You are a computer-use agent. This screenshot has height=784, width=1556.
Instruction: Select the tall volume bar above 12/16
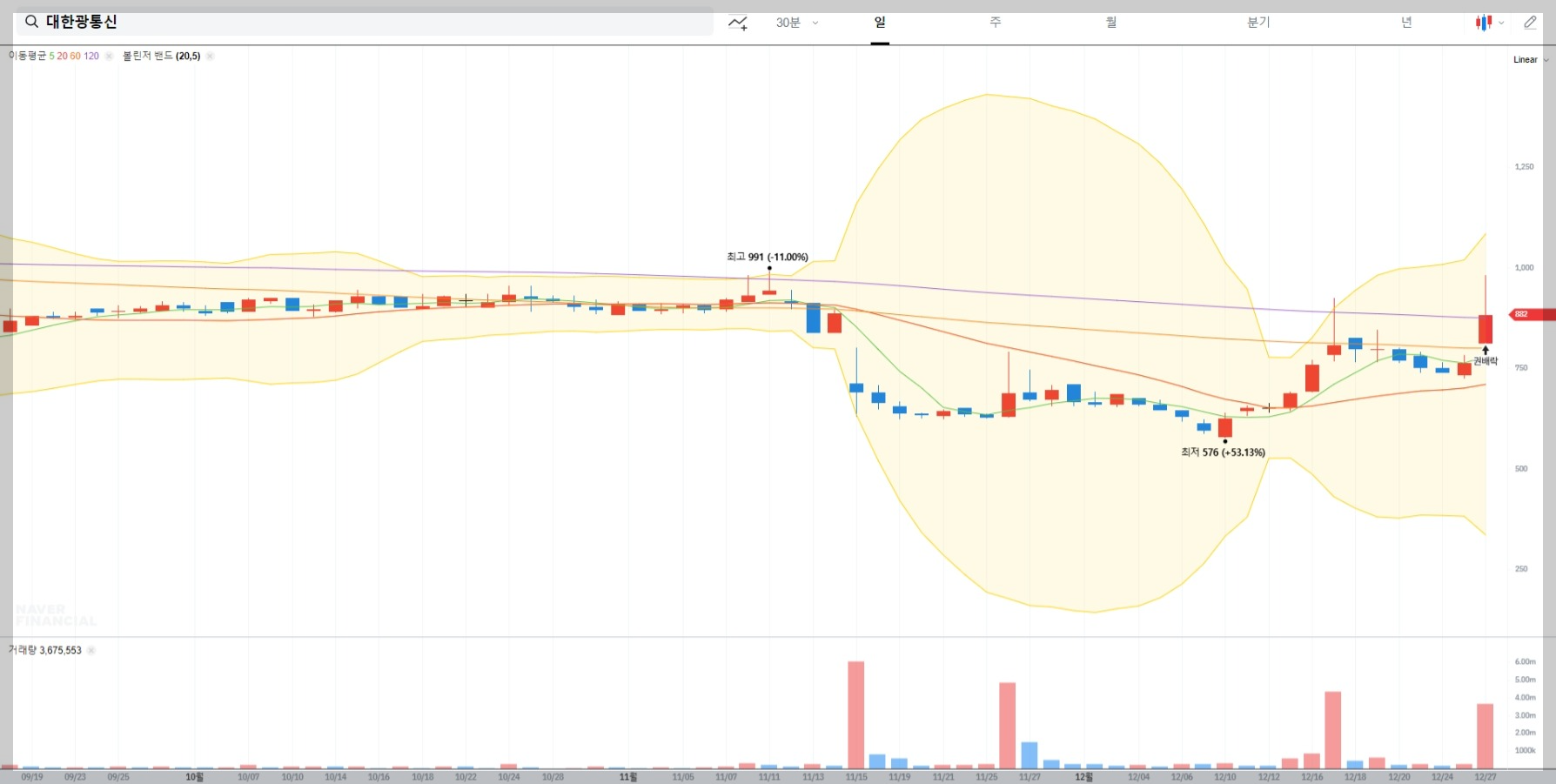click(x=1333, y=730)
